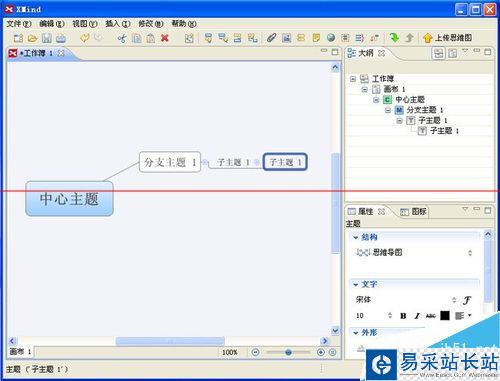Open the 文件 menu
This screenshot has height=381, width=500.
point(19,24)
